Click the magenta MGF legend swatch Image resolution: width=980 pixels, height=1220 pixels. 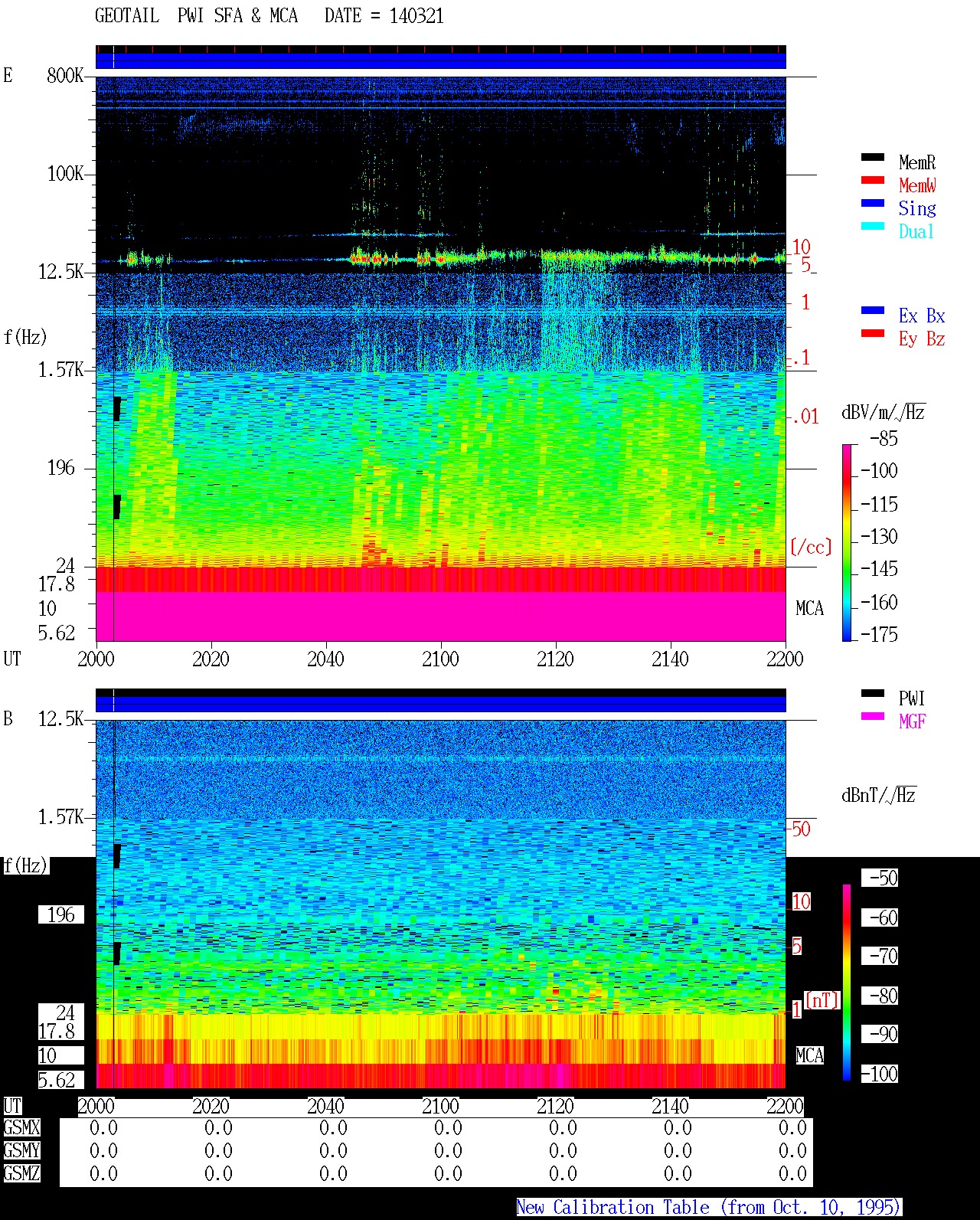tap(872, 716)
